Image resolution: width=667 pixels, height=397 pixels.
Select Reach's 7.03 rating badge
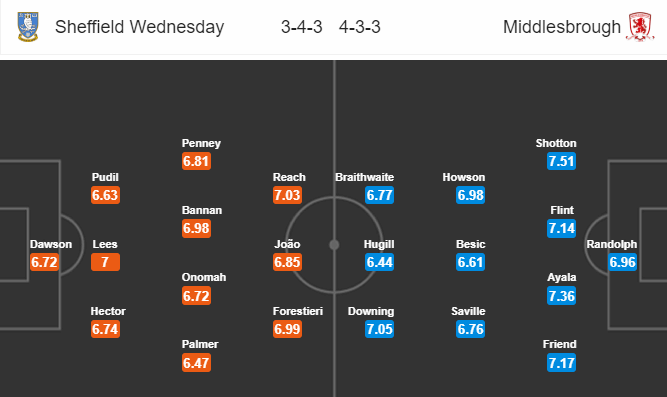pos(288,195)
